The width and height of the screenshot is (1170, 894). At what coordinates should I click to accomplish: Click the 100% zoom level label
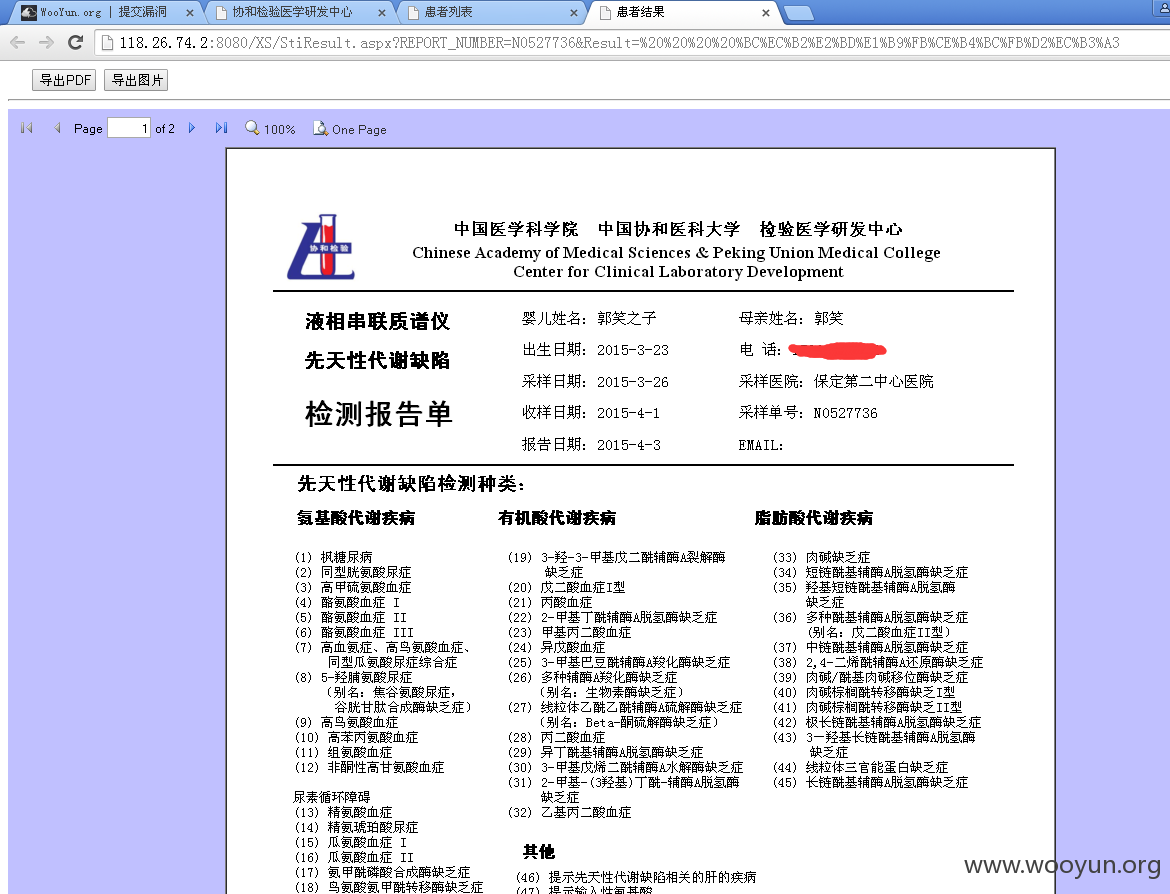point(280,129)
